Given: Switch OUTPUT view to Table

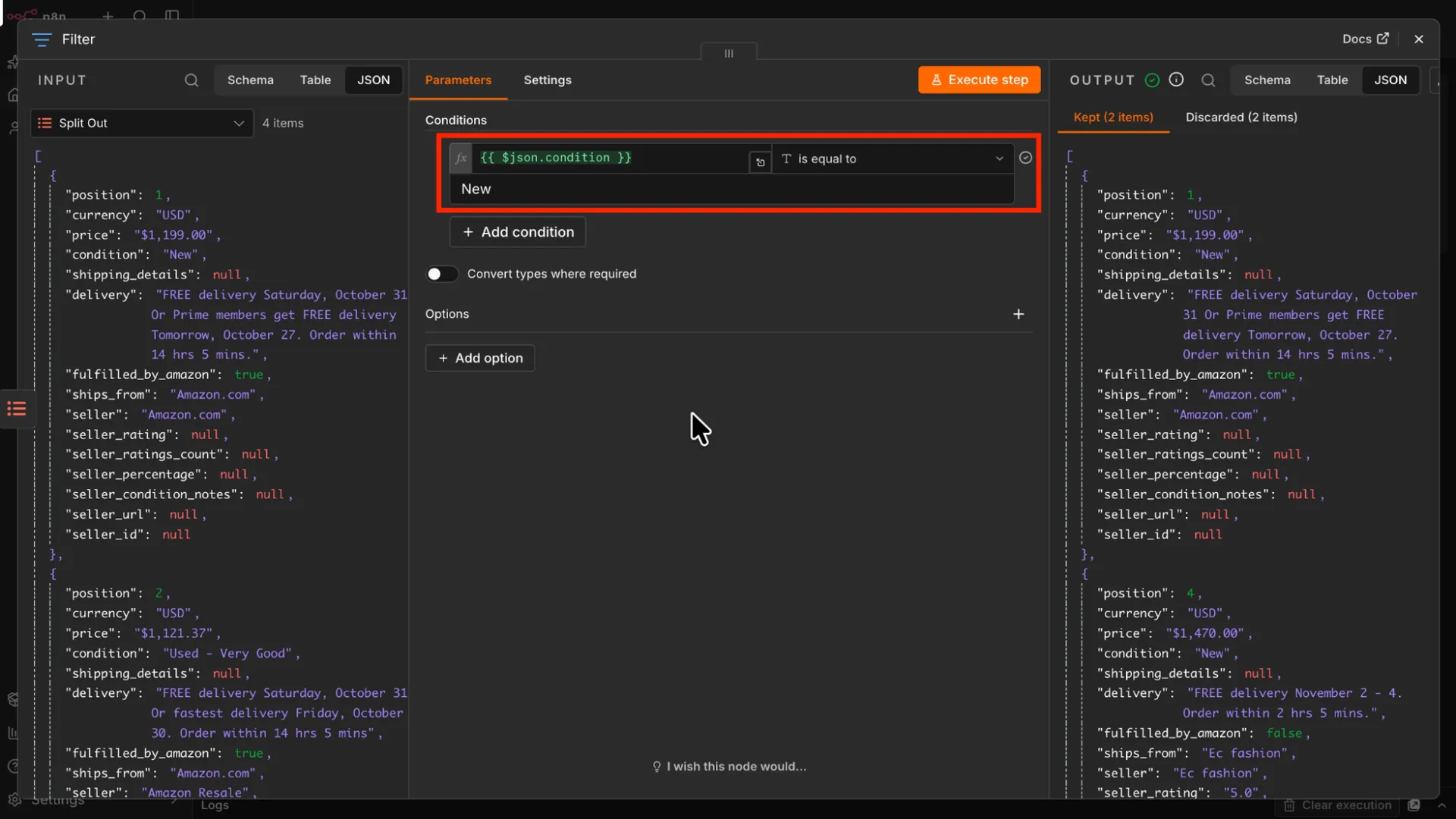Looking at the screenshot, I should [x=1332, y=80].
